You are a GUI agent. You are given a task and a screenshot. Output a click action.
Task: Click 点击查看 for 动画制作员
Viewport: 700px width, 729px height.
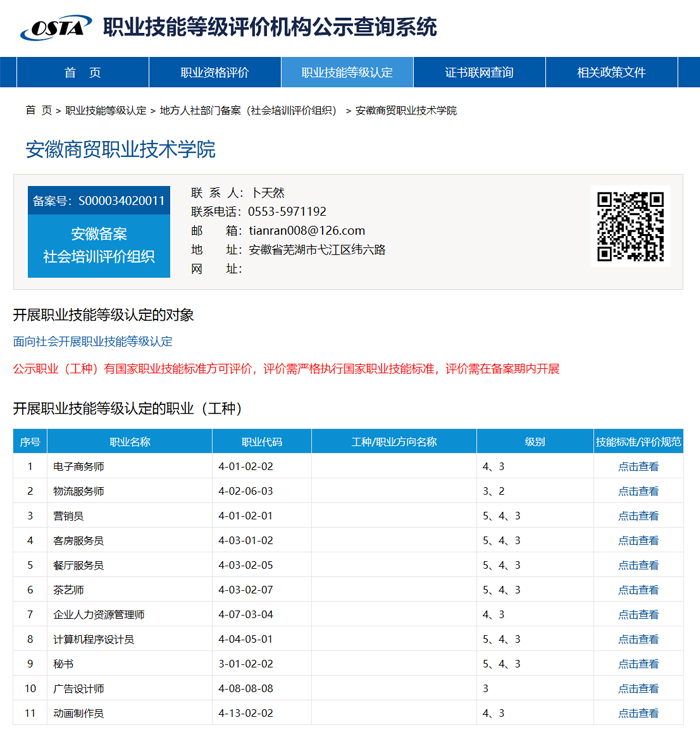tap(638, 713)
